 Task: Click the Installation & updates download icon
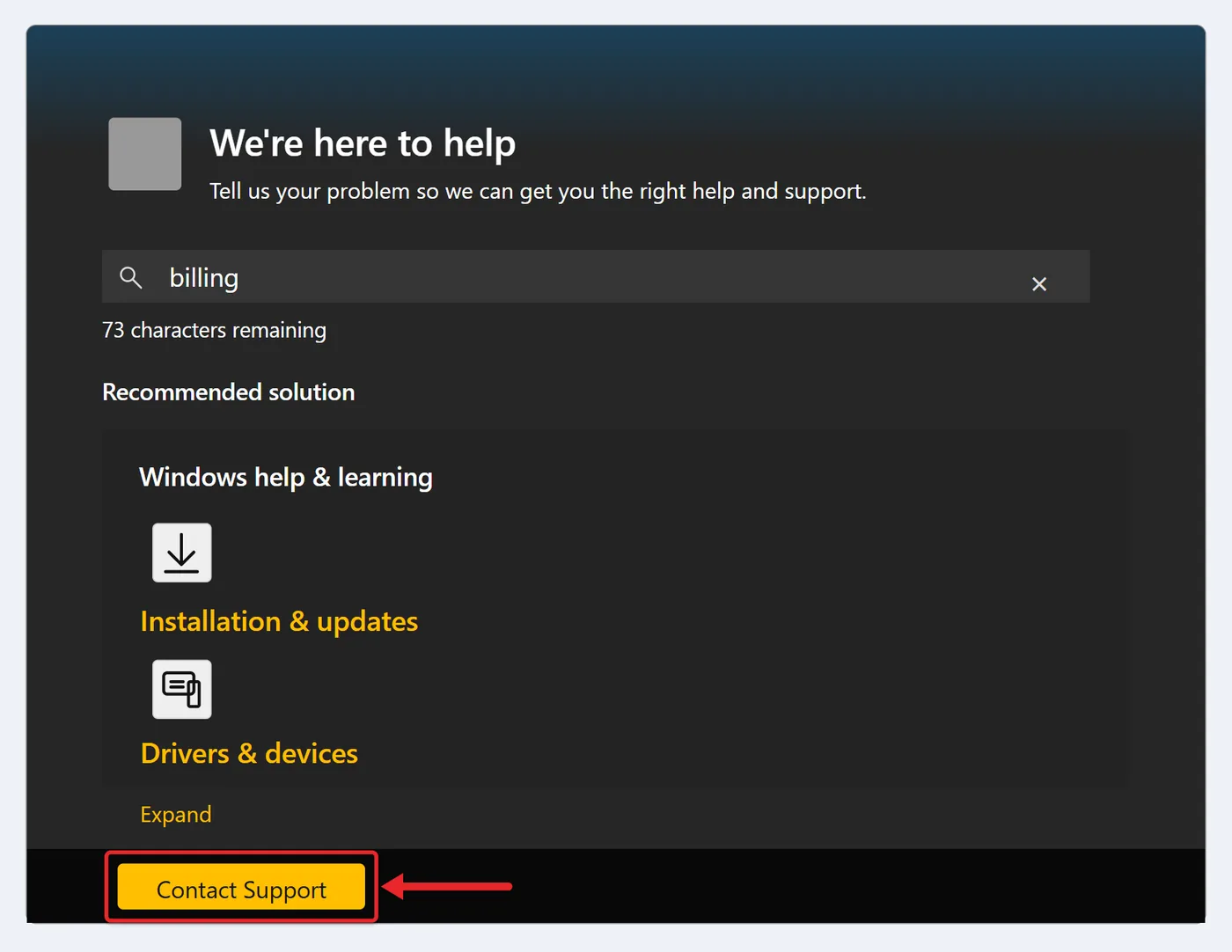point(182,553)
